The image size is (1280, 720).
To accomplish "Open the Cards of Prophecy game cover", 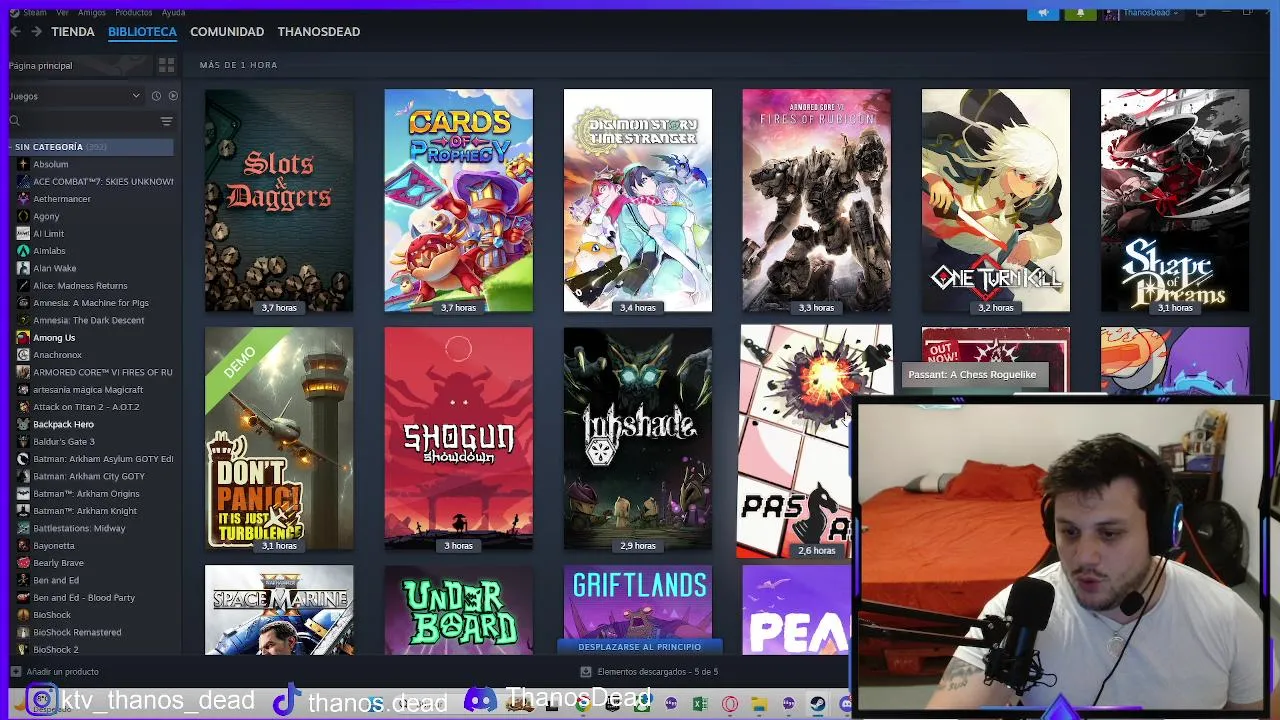I will coord(458,200).
